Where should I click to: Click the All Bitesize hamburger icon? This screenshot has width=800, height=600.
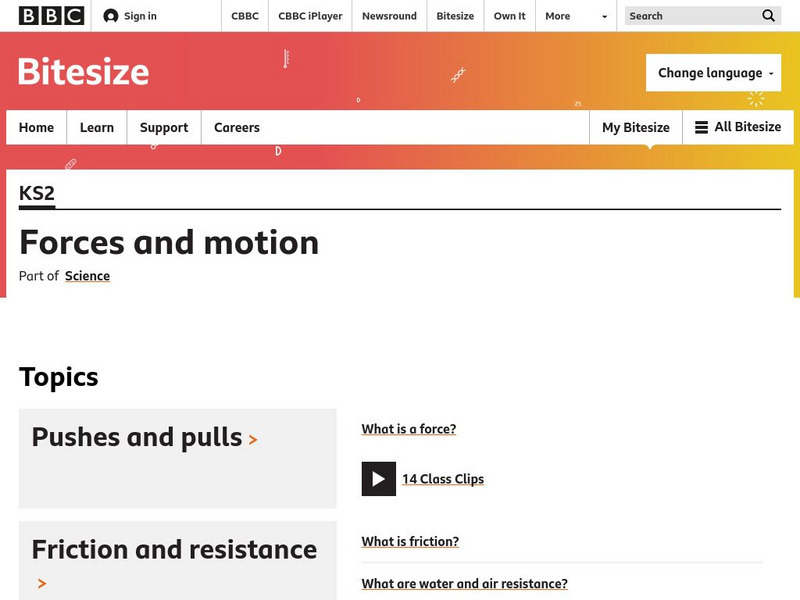[701, 127]
